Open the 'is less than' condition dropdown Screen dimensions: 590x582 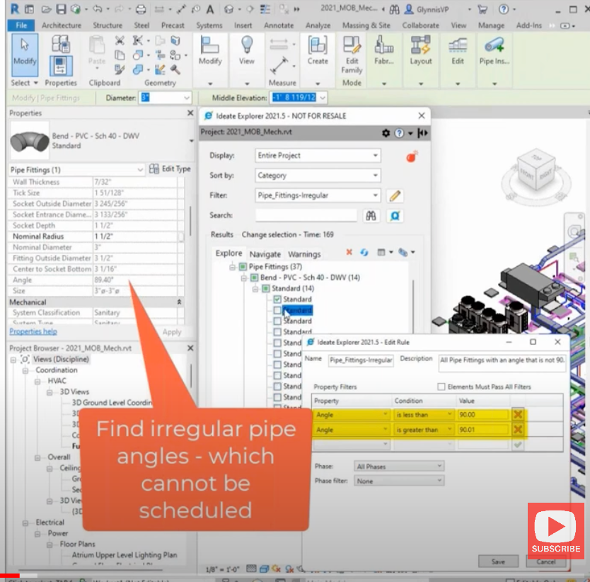423,415
